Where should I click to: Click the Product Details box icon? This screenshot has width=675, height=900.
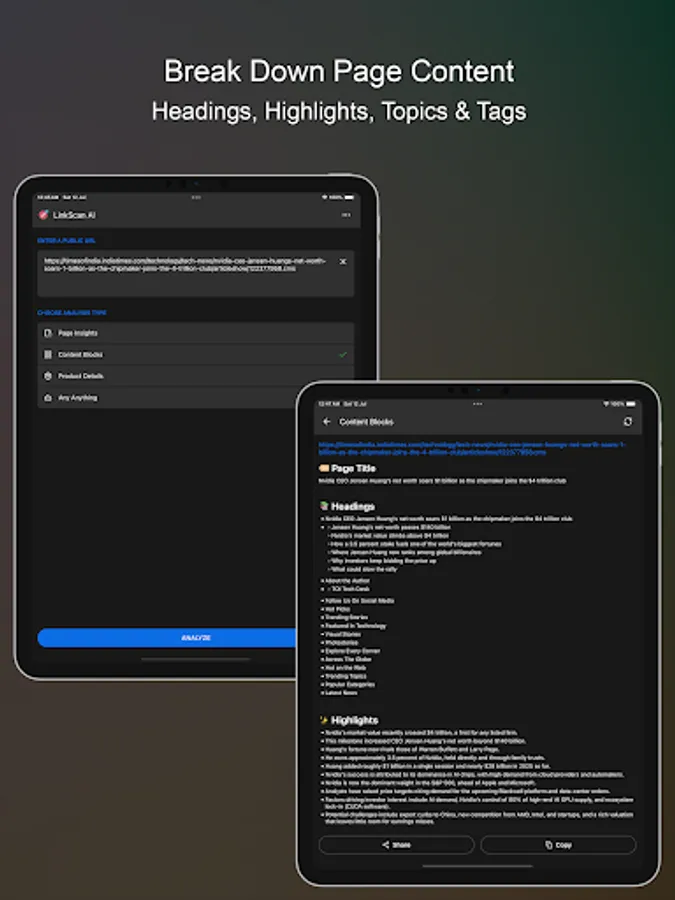48,376
